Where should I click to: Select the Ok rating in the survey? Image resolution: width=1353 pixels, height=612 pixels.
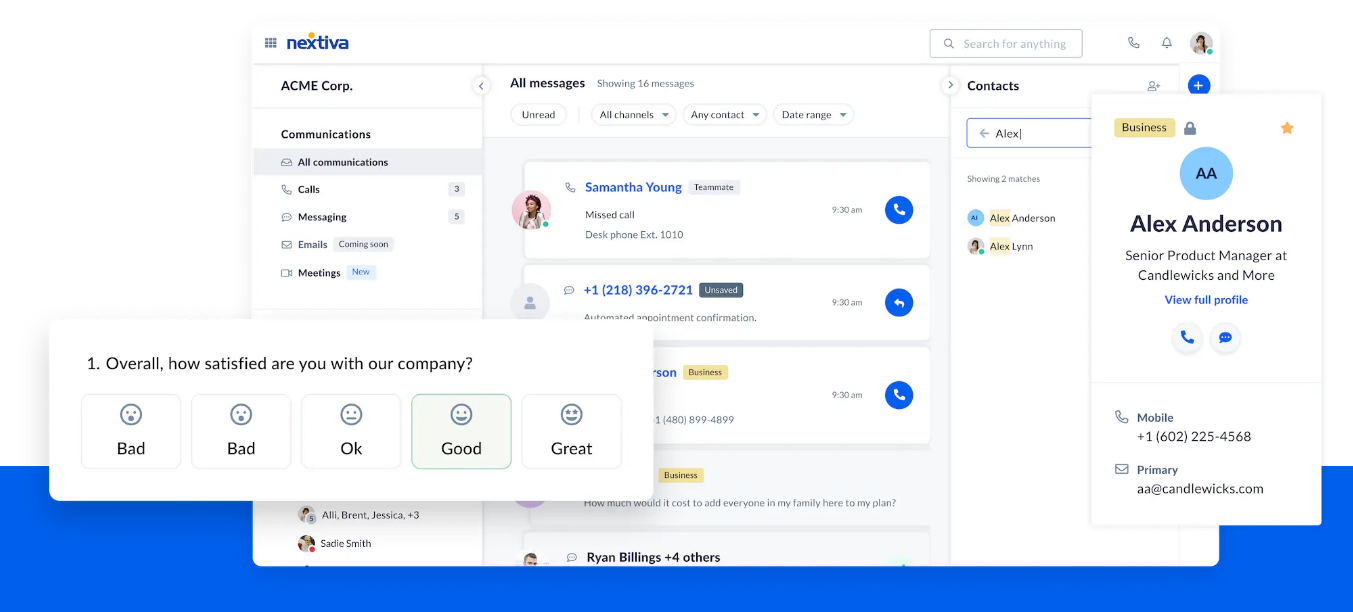pyautogui.click(x=351, y=431)
